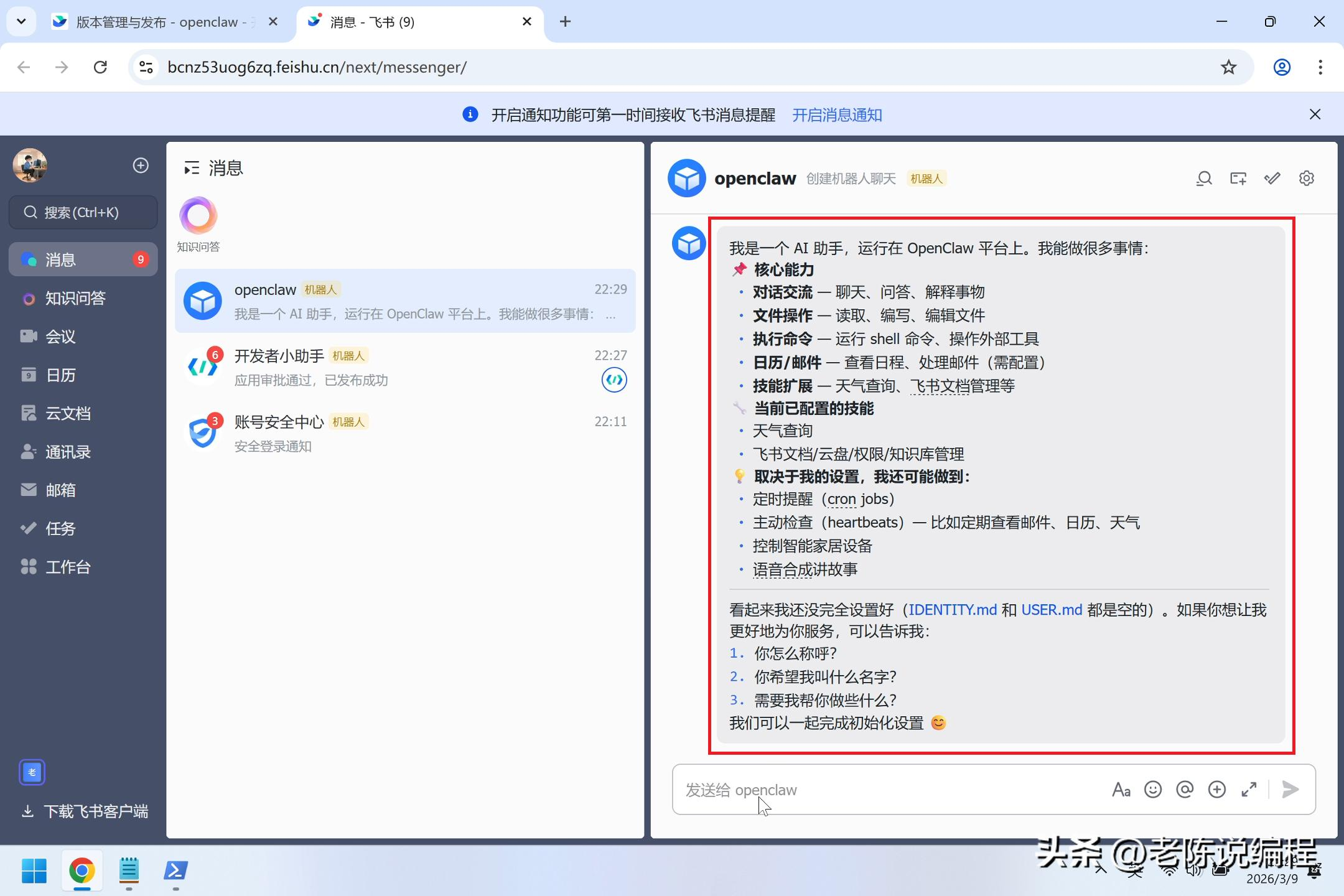Viewport: 1344px width, 896px height.
Task: Click the search icon in chat header
Action: 1204,179
